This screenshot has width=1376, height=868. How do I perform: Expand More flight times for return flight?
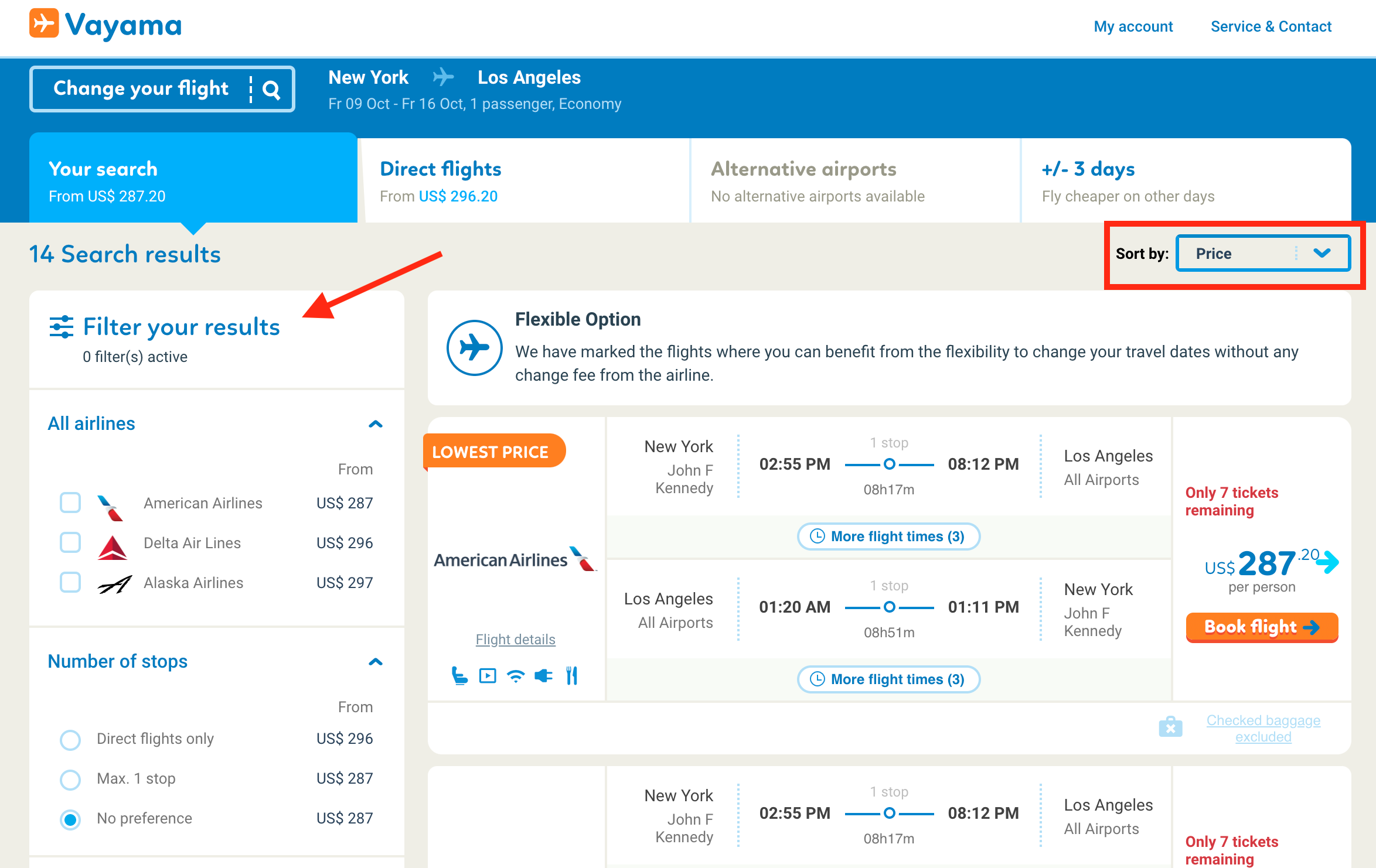888,679
